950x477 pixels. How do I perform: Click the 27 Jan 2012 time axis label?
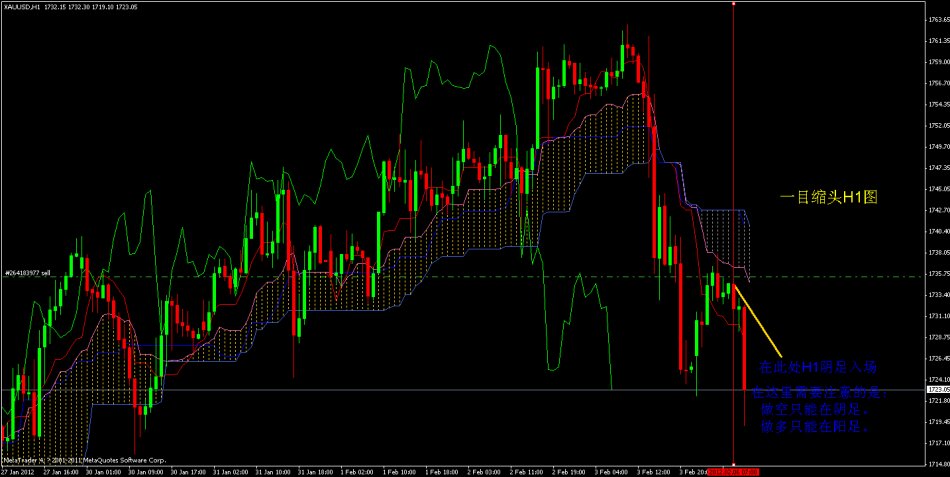20,469
